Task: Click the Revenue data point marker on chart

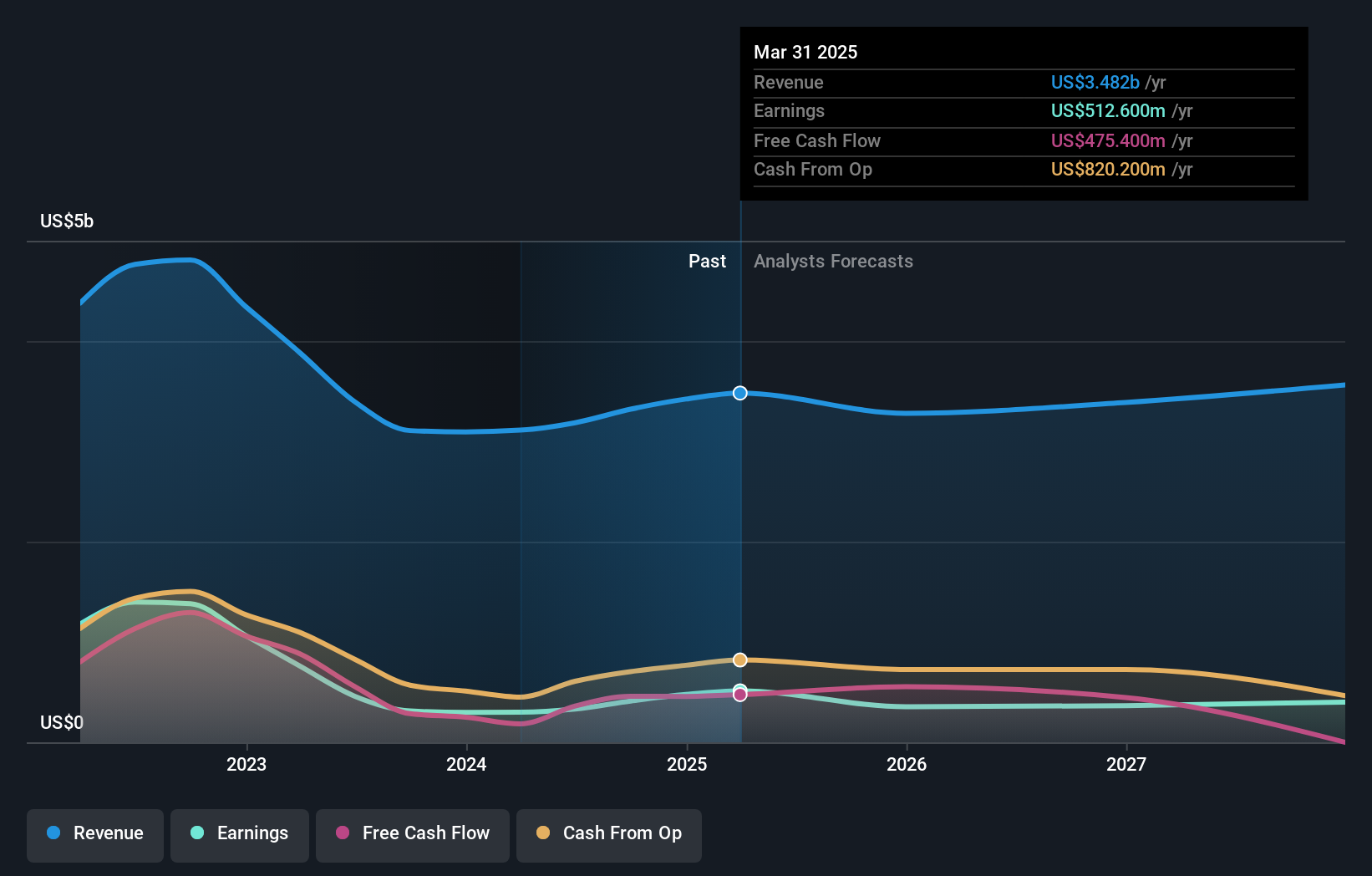Action: click(740, 393)
